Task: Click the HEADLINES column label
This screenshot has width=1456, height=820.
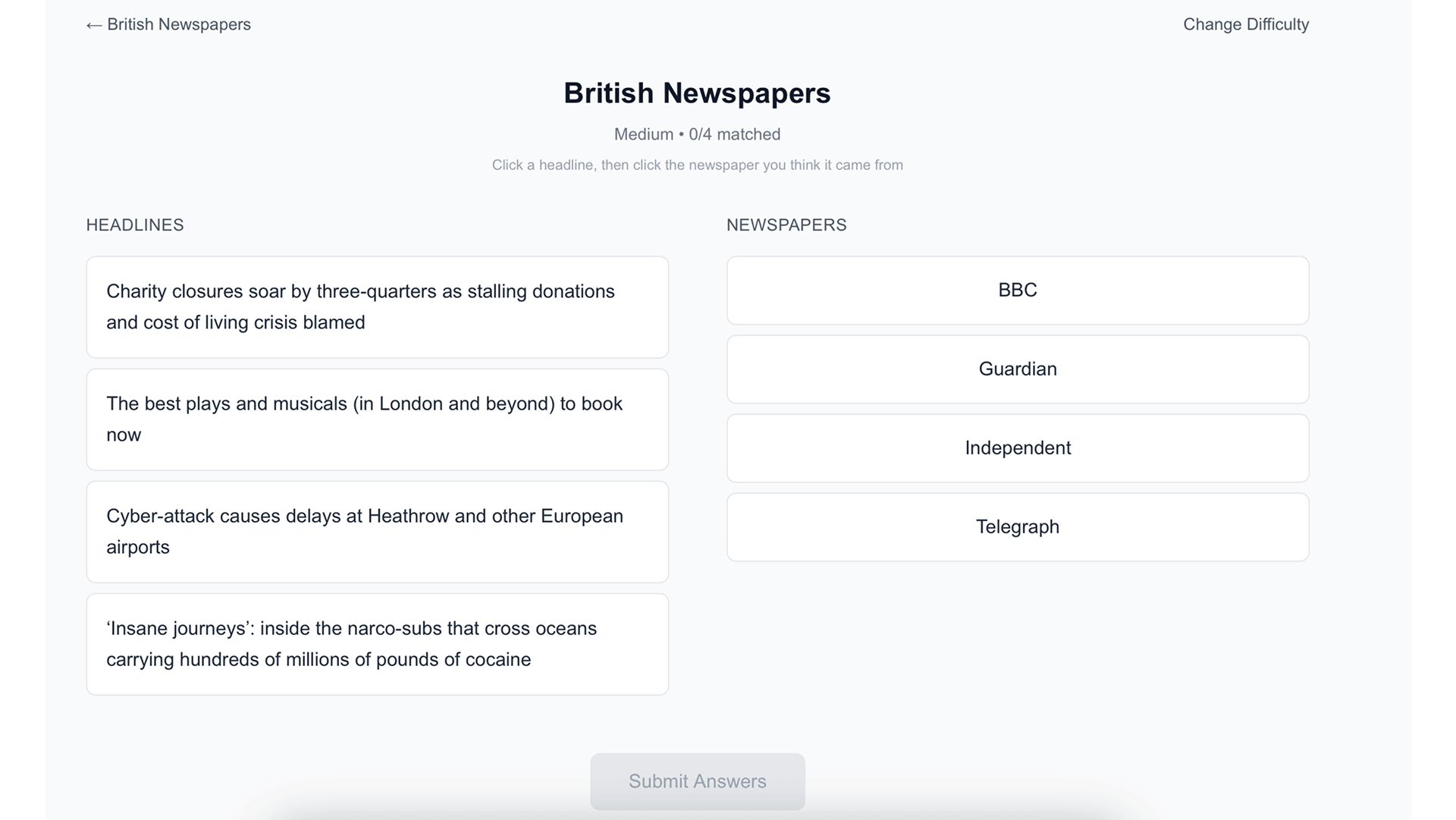Action: [x=135, y=225]
